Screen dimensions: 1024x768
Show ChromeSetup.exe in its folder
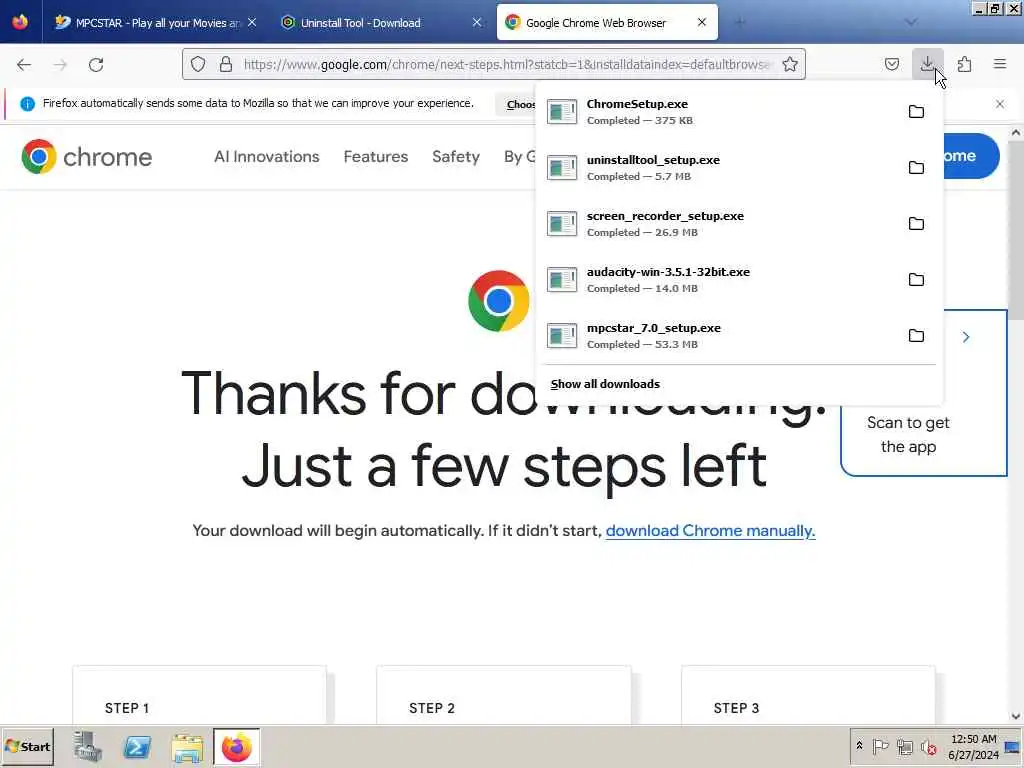pyautogui.click(x=916, y=112)
